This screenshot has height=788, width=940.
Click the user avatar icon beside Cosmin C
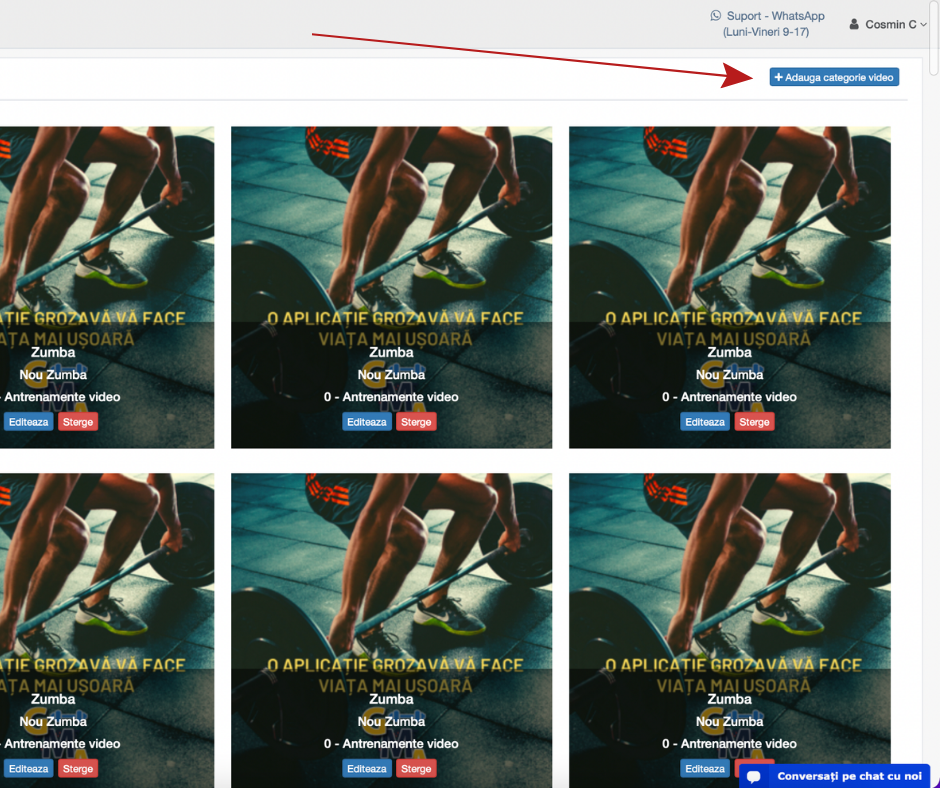(854, 25)
